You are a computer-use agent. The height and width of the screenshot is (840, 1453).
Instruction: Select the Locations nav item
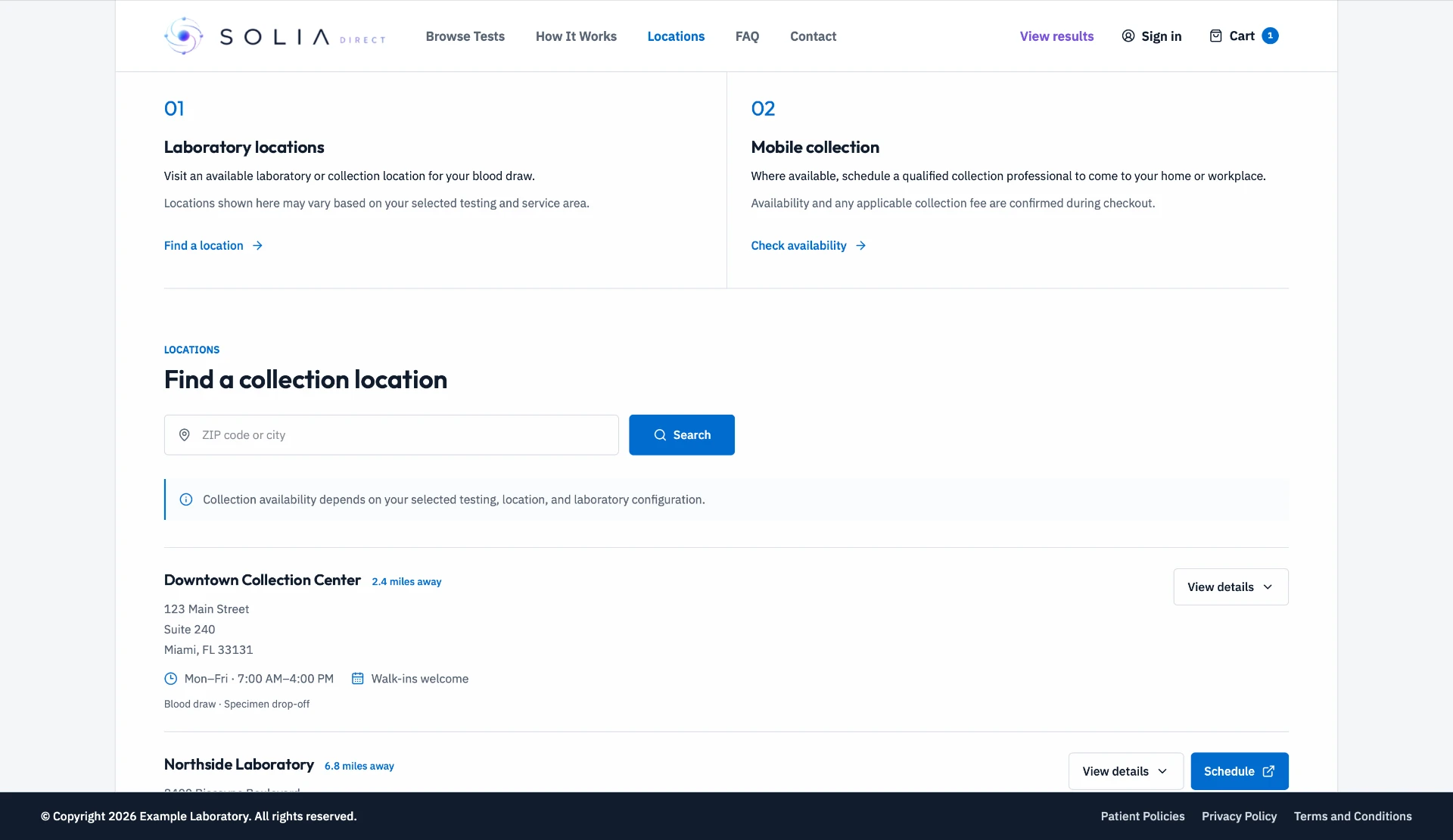tap(676, 36)
